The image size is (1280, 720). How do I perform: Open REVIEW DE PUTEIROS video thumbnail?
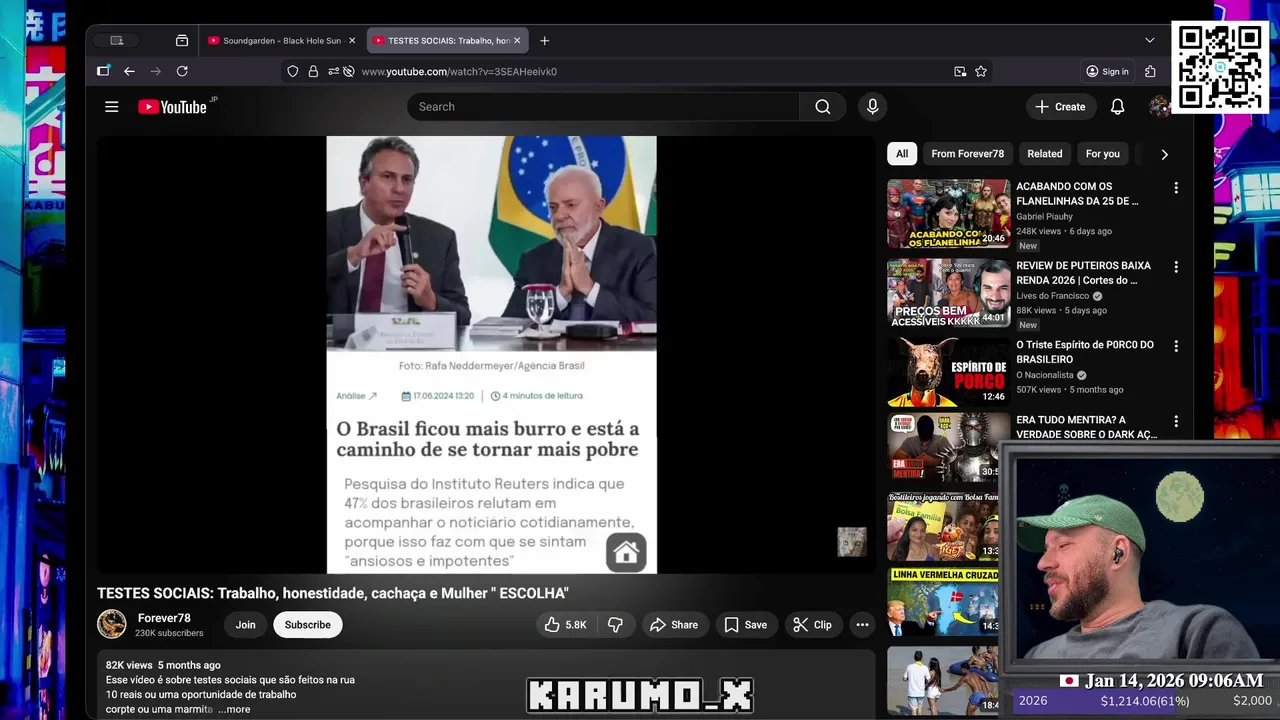[x=949, y=293]
